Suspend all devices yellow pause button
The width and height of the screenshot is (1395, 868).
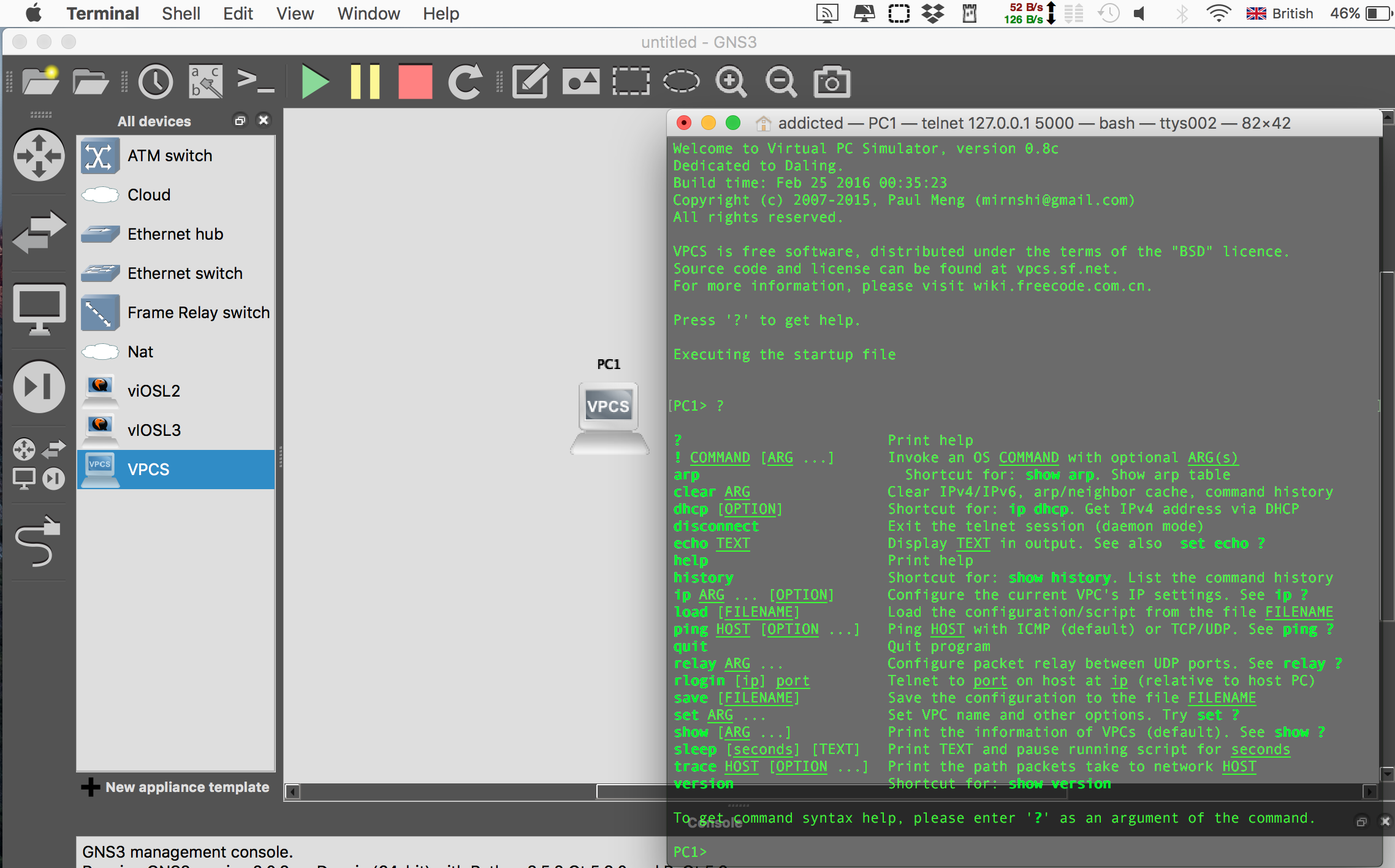click(365, 82)
